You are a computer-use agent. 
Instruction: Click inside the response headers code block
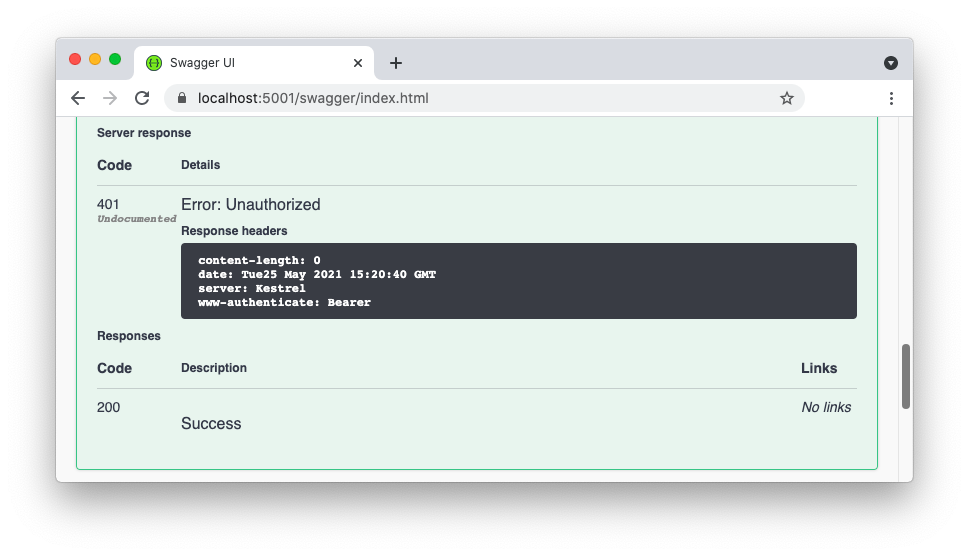600,281
